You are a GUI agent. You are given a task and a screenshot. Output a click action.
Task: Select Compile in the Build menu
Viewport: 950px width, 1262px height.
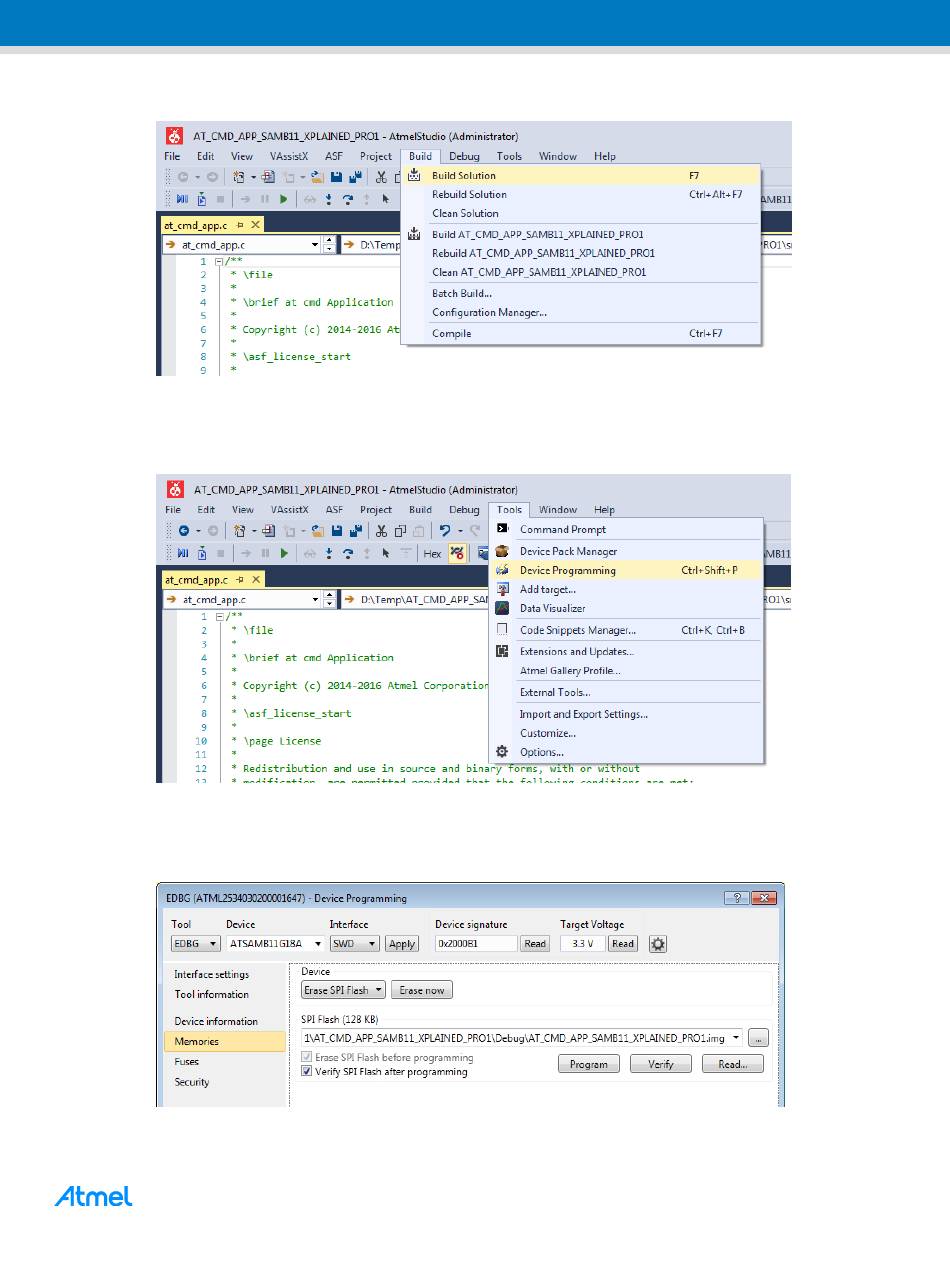click(x=581, y=333)
